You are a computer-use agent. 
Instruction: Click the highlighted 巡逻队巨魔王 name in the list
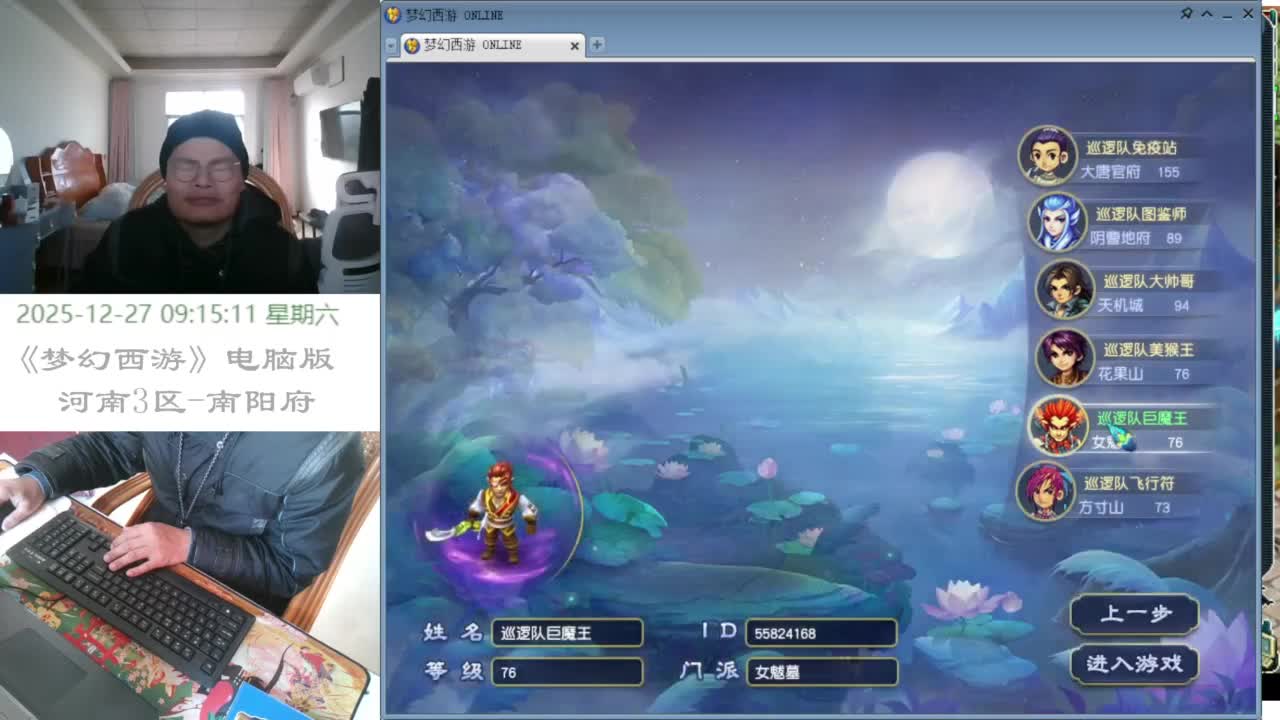click(1141, 418)
